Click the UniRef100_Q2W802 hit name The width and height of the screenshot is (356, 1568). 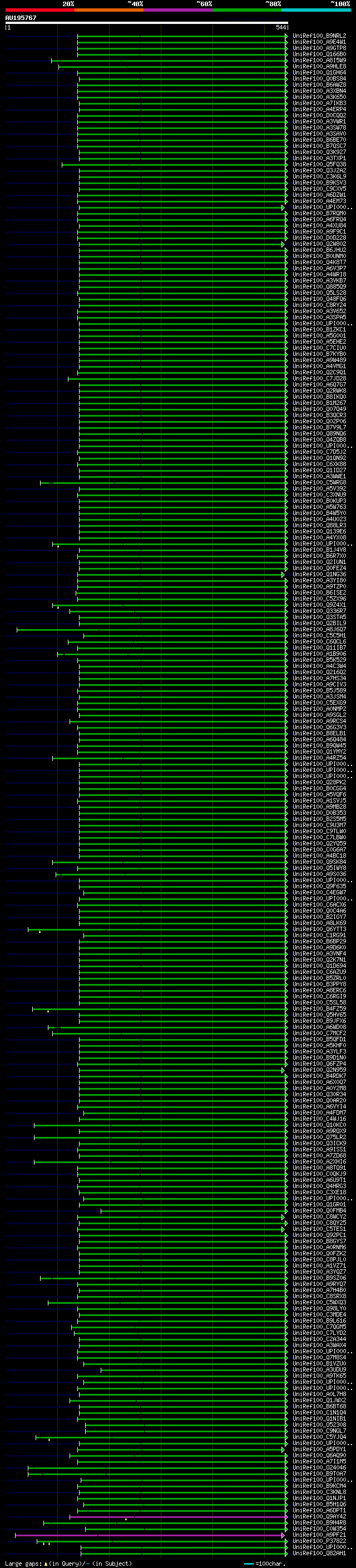[x=319, y=244]
